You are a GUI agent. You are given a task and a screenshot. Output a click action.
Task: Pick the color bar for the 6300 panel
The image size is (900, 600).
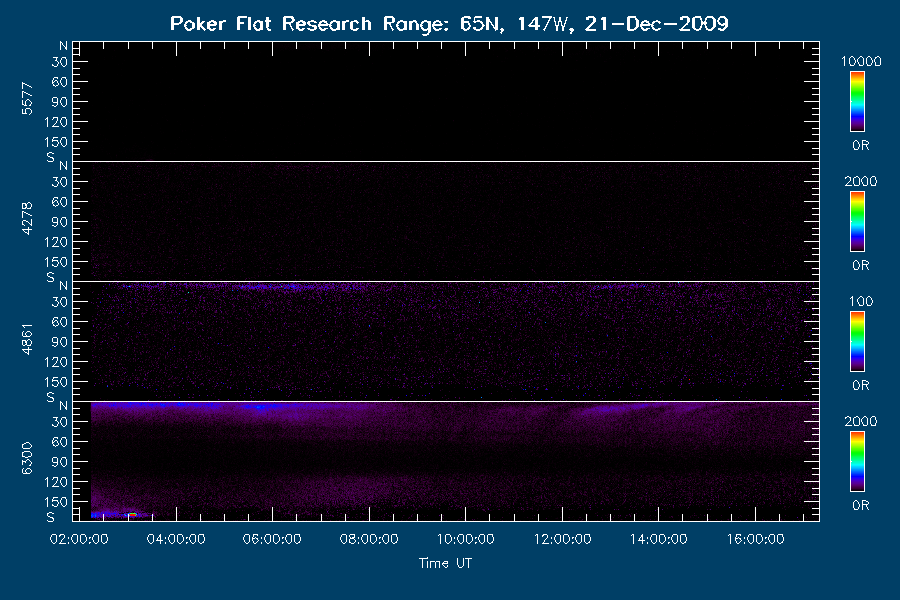(x=858, y=462)
